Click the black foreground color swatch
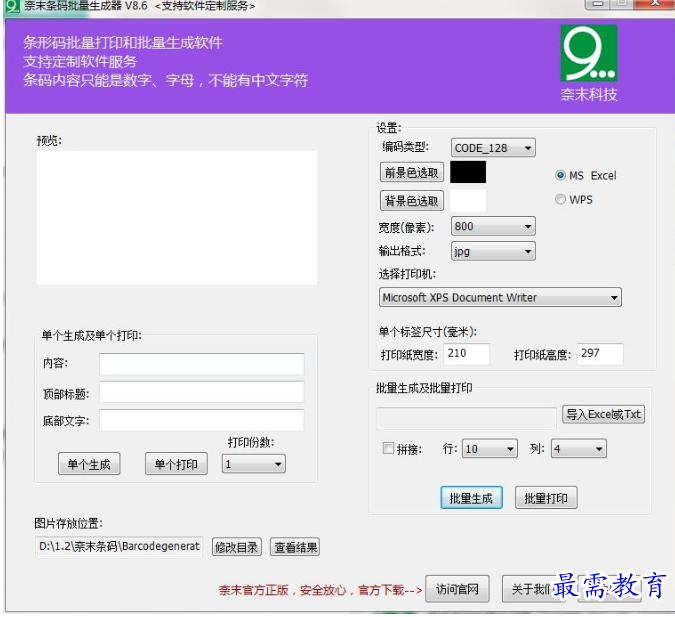Screen dimensions: 675x617 [x=468, y=172]
